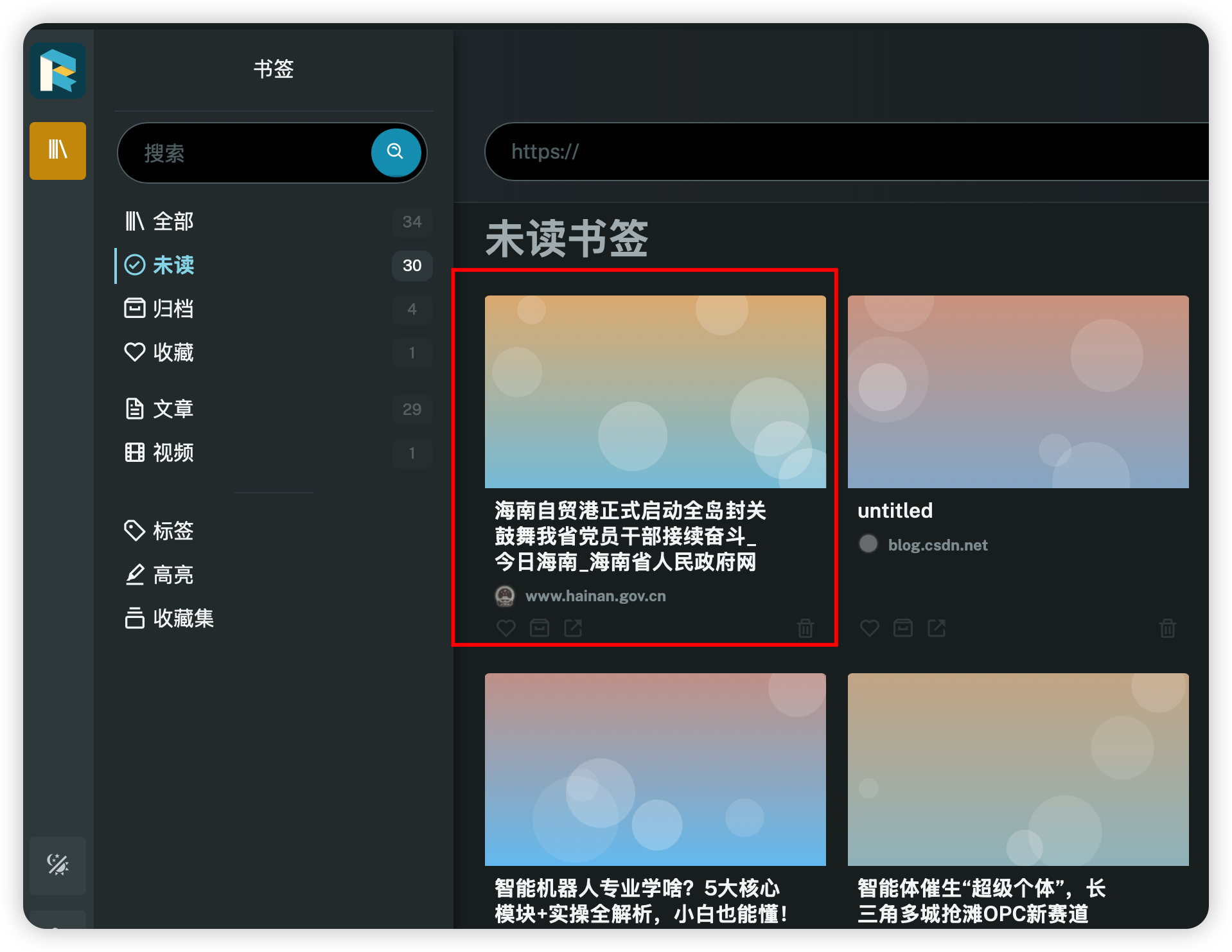Screen dimensions: 1232x952
Task: Open the untitled bookmark title
Action: pos(895,511)
